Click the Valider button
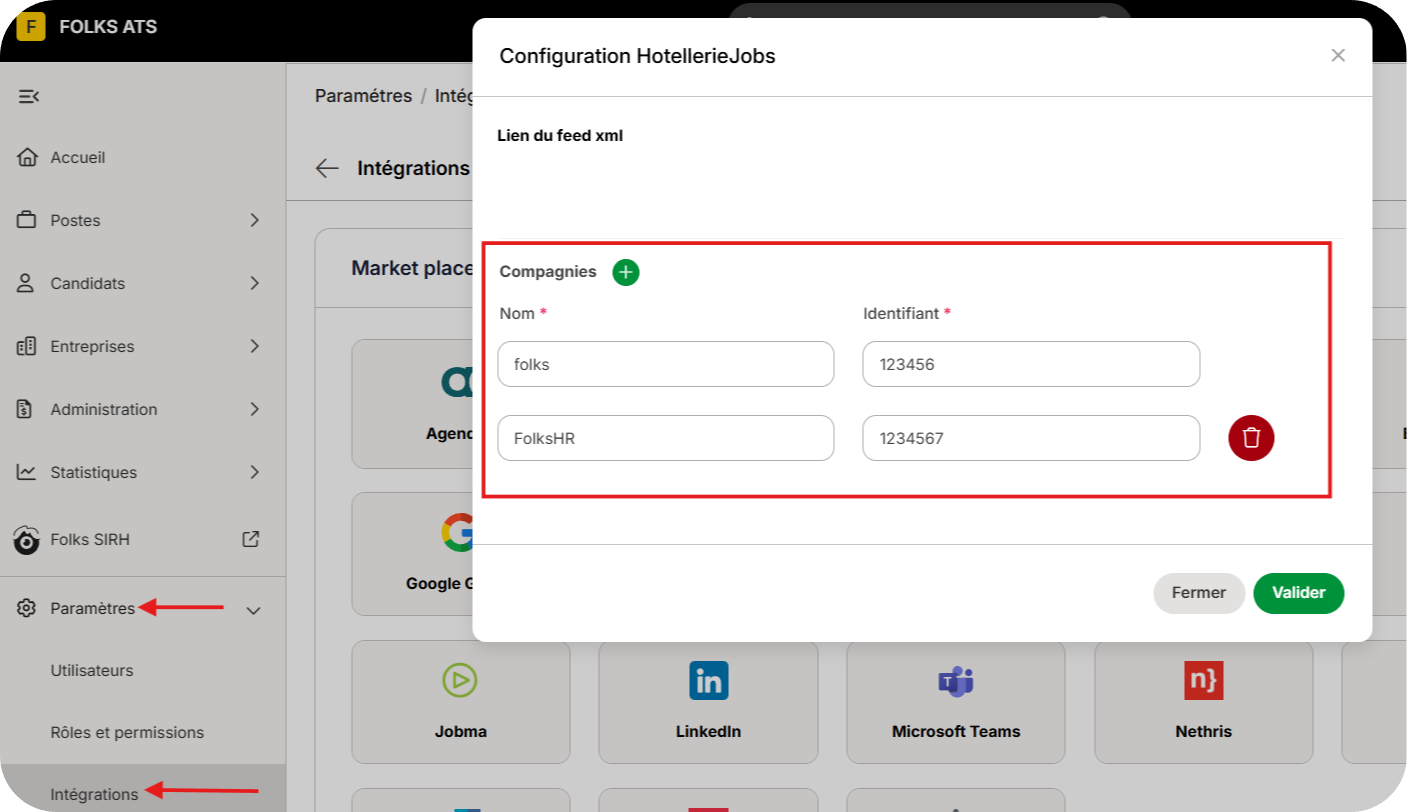Screen dimensions: 1407x812 pyautogui.click(x=1298, y=593)
